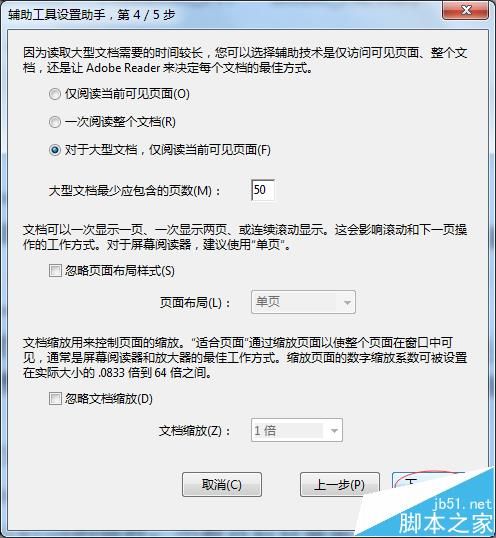
Task: Open the 文档缩放 combo box showing 1 倍
Action: coord(297,430)
